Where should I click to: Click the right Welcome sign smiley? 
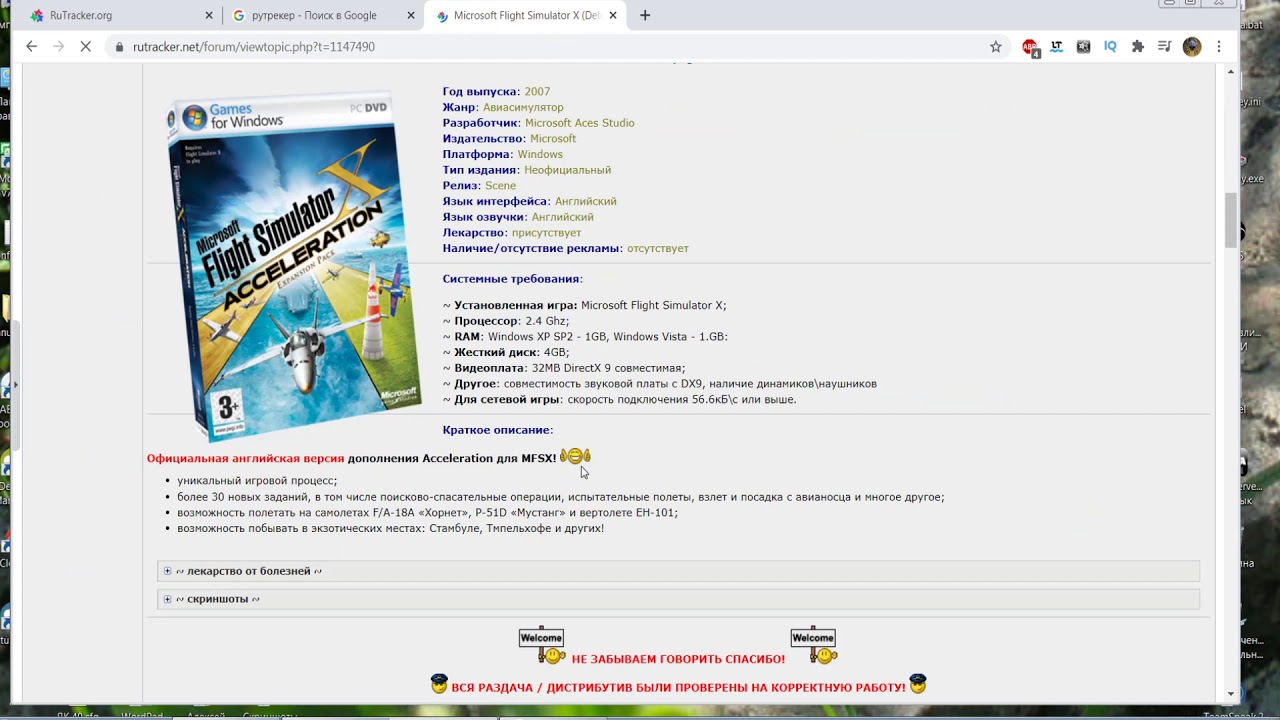[814, 646]
